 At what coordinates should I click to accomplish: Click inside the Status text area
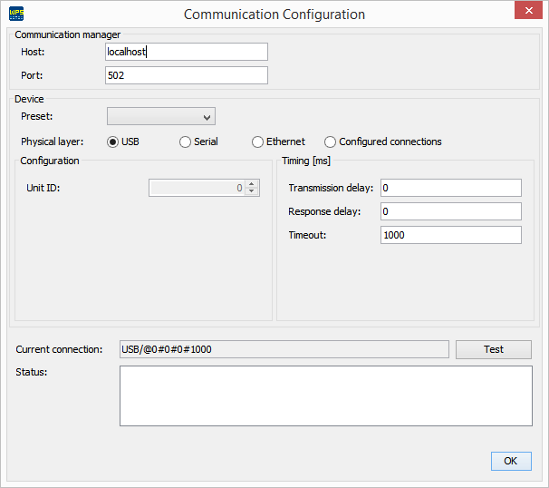pos(326,396)
